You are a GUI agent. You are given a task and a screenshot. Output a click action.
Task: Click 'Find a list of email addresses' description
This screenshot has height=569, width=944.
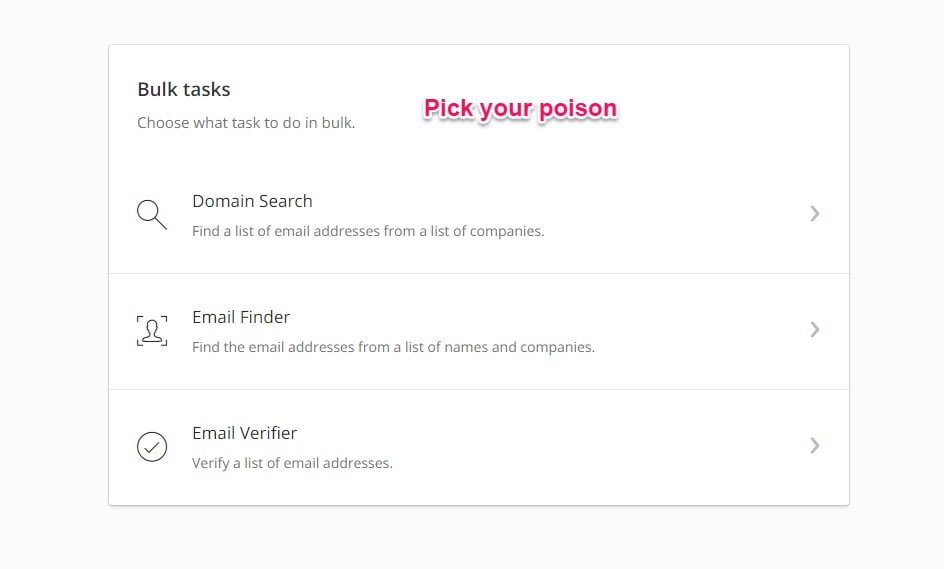point(368,231)
